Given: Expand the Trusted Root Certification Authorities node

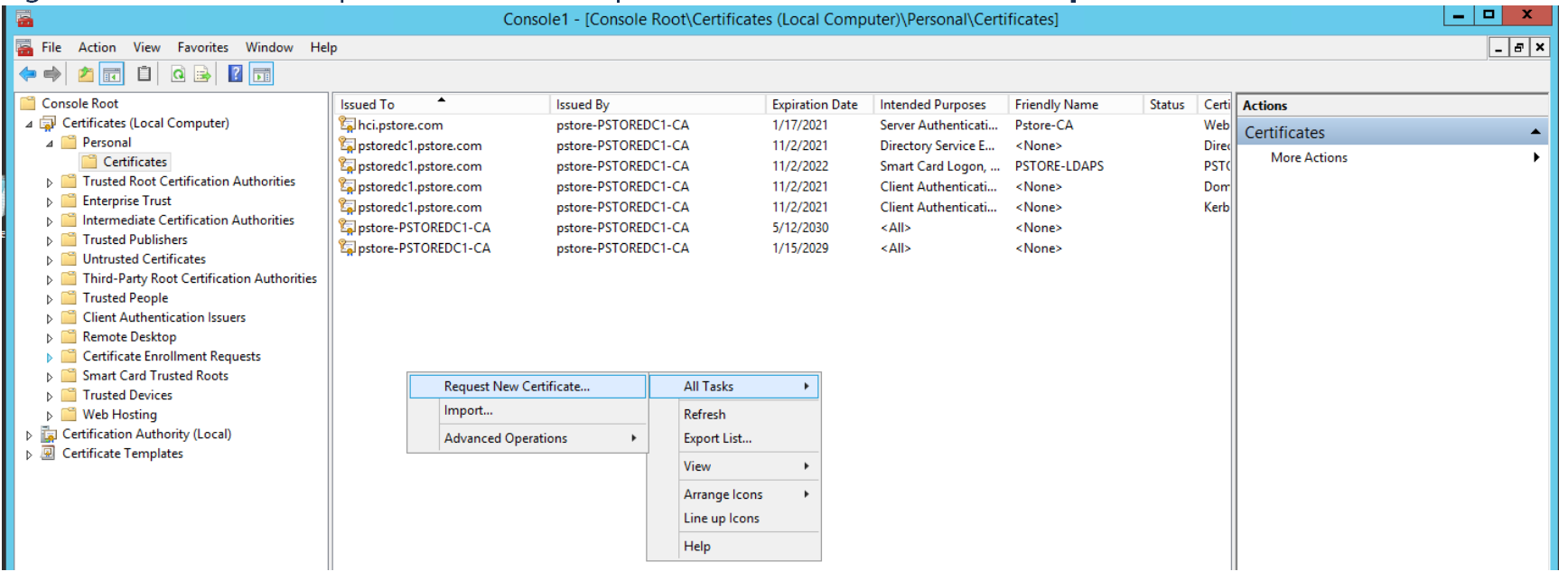Looking at the screenshot, I should pos(50,183).
